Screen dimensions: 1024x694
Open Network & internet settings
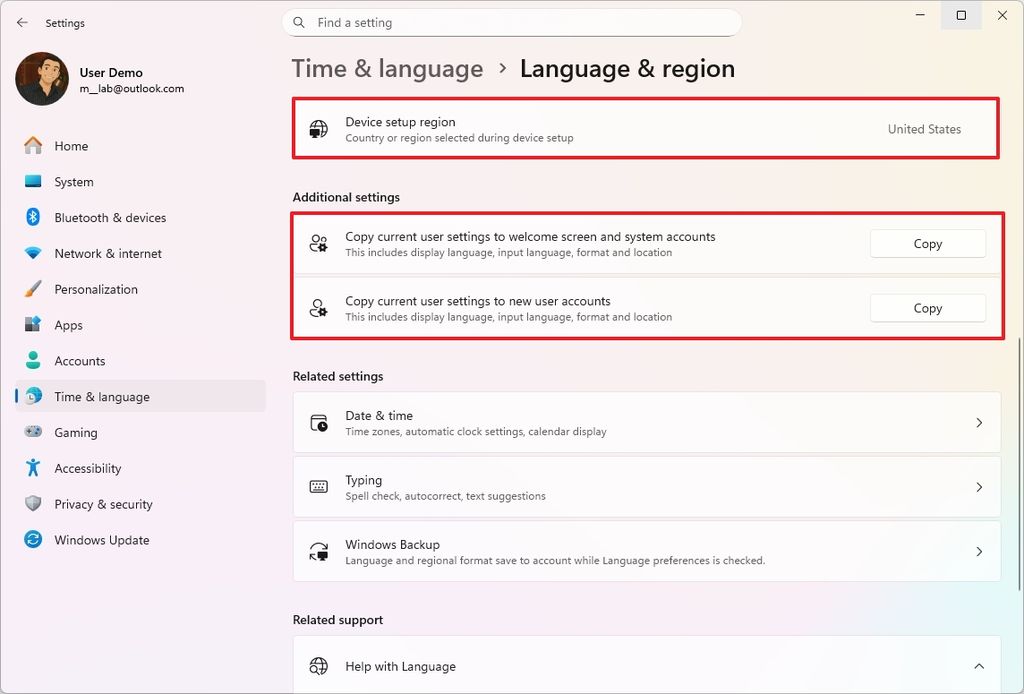(x=109, y=253)
